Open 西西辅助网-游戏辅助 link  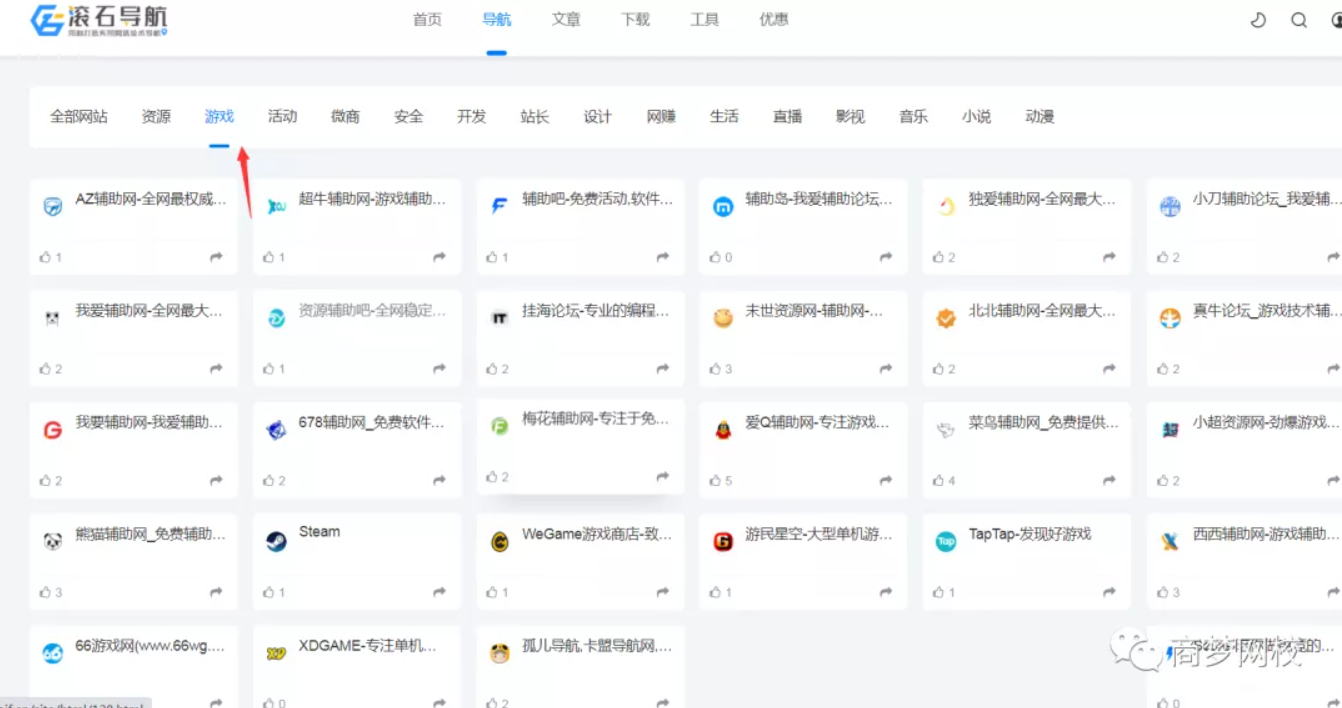click(1266, 535)
